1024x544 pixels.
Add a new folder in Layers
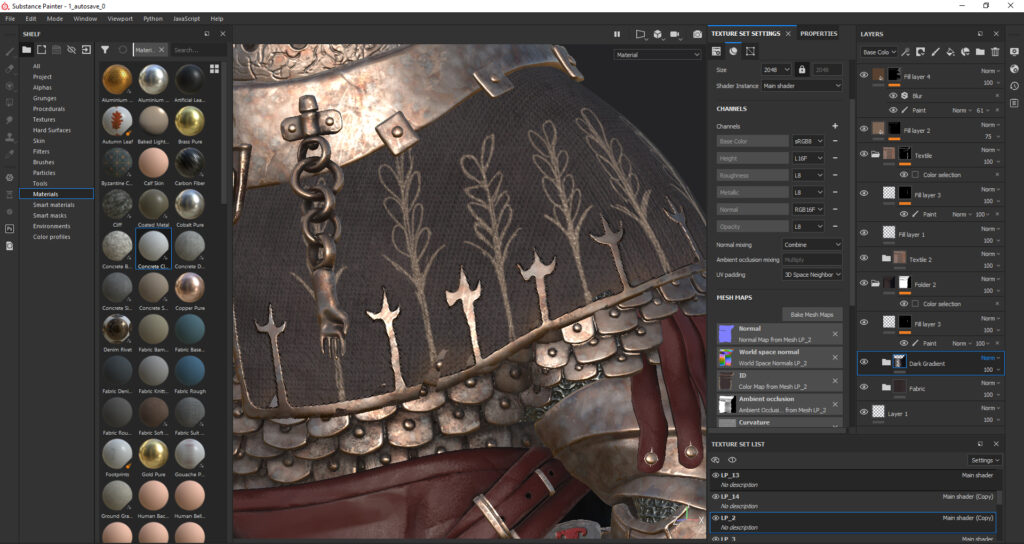[980, 52]
